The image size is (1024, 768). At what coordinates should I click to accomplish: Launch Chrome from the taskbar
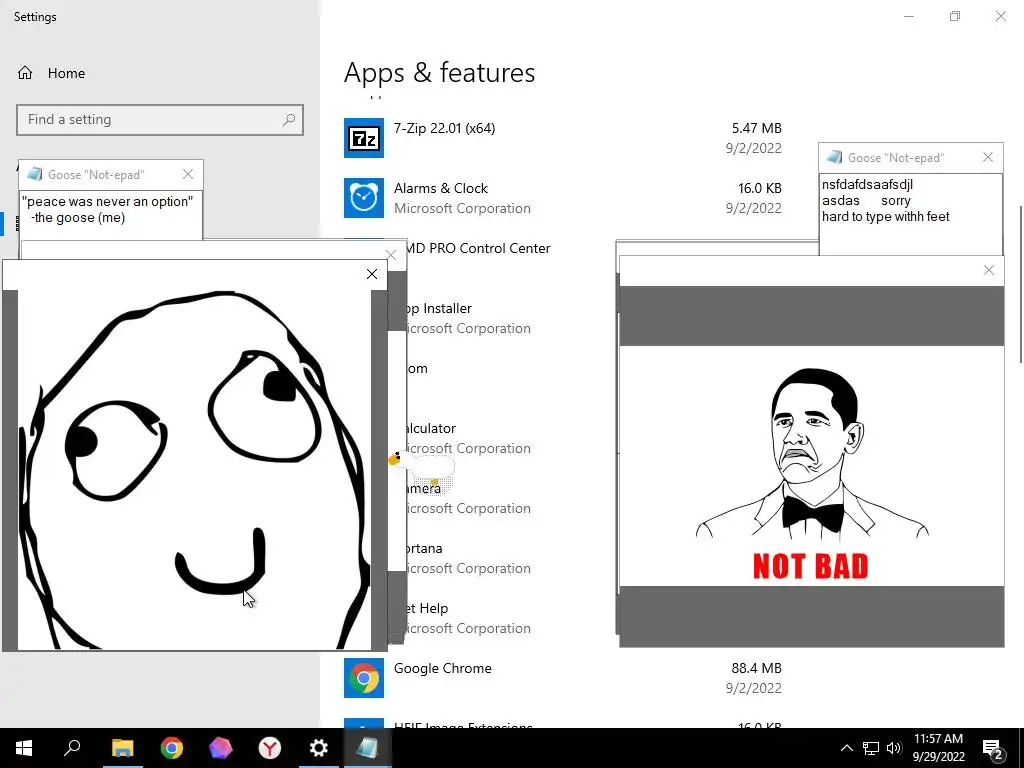(x=171, y=748)
